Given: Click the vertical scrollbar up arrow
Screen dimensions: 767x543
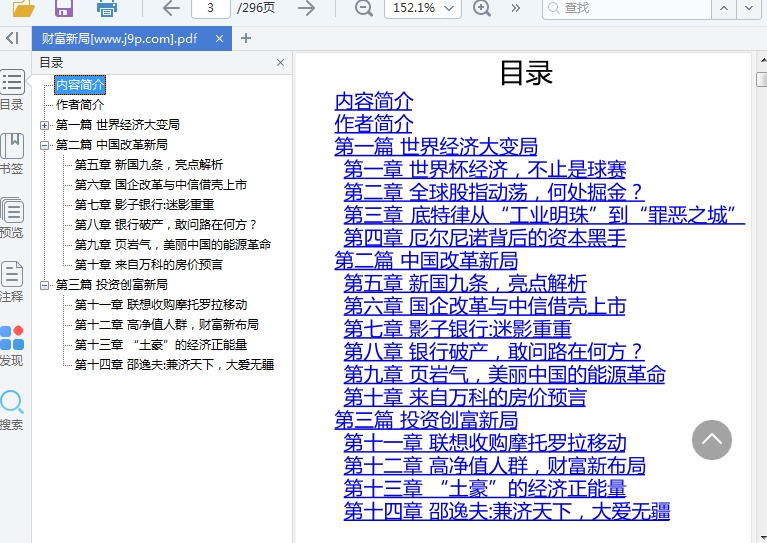Looking at the screenshot, I should (762, 60).
